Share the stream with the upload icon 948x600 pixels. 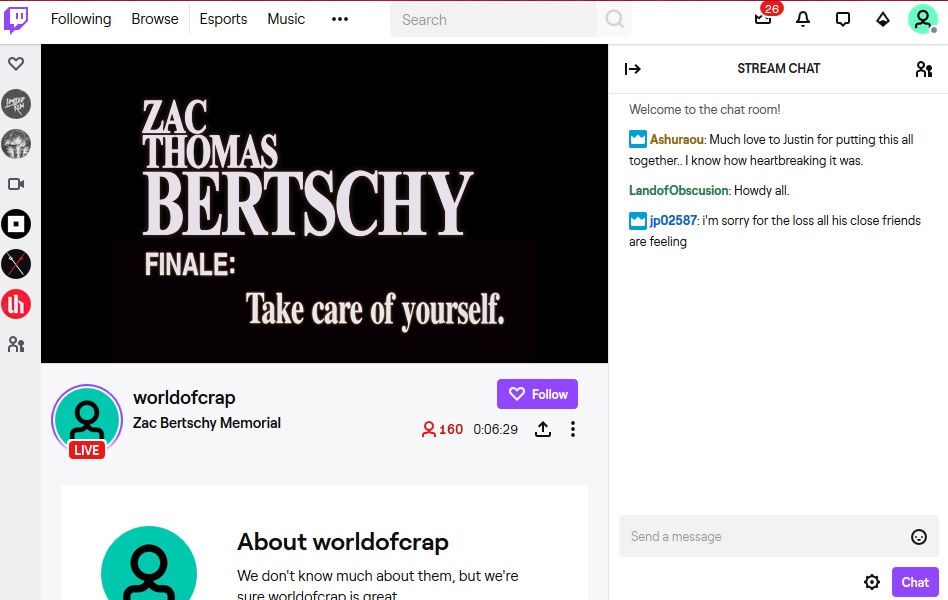pyautogui.click(x=543, y=429)
